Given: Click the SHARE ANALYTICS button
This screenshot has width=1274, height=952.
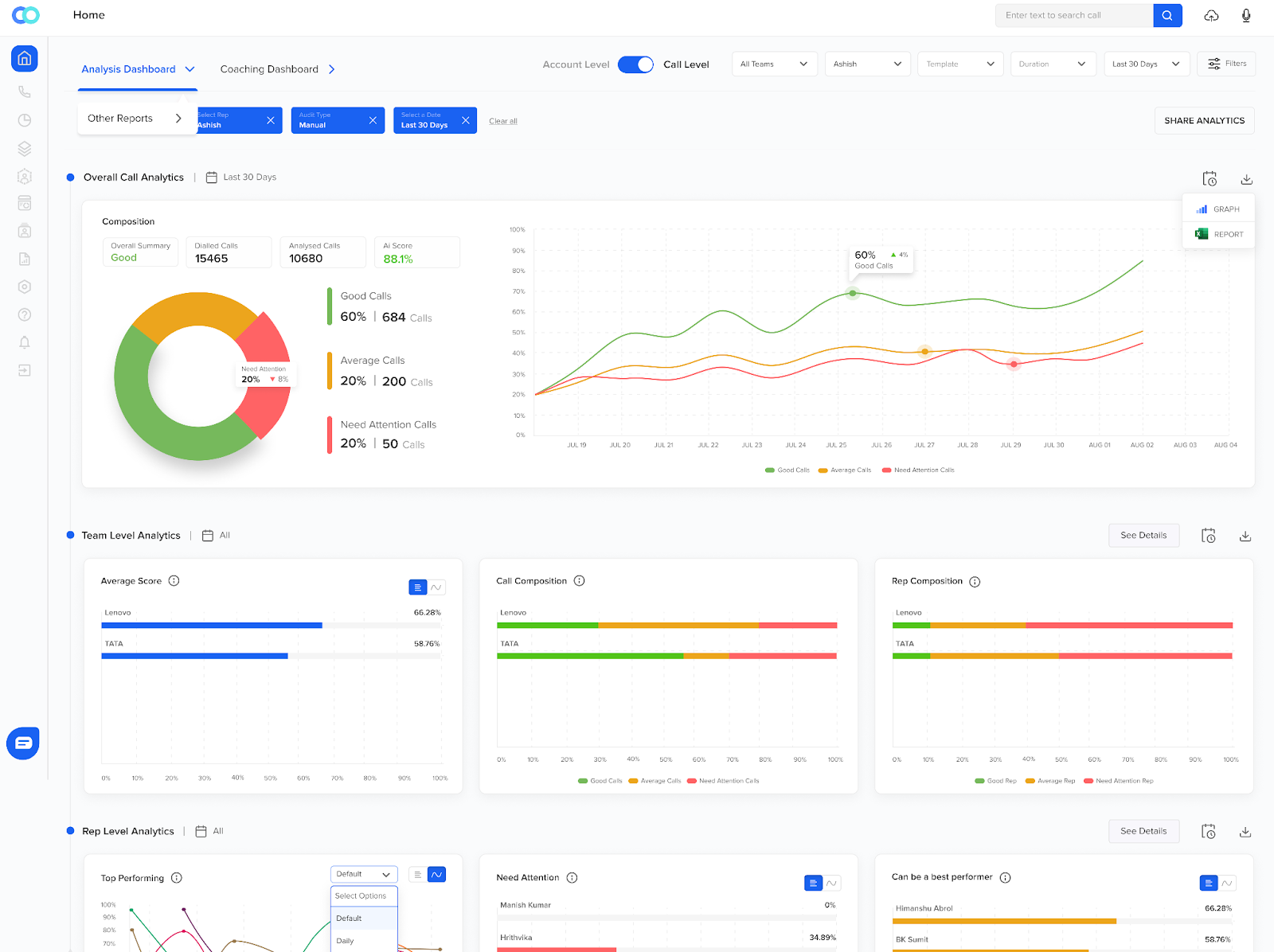Looking at the screenshot, I should [x=1204, y=120].
